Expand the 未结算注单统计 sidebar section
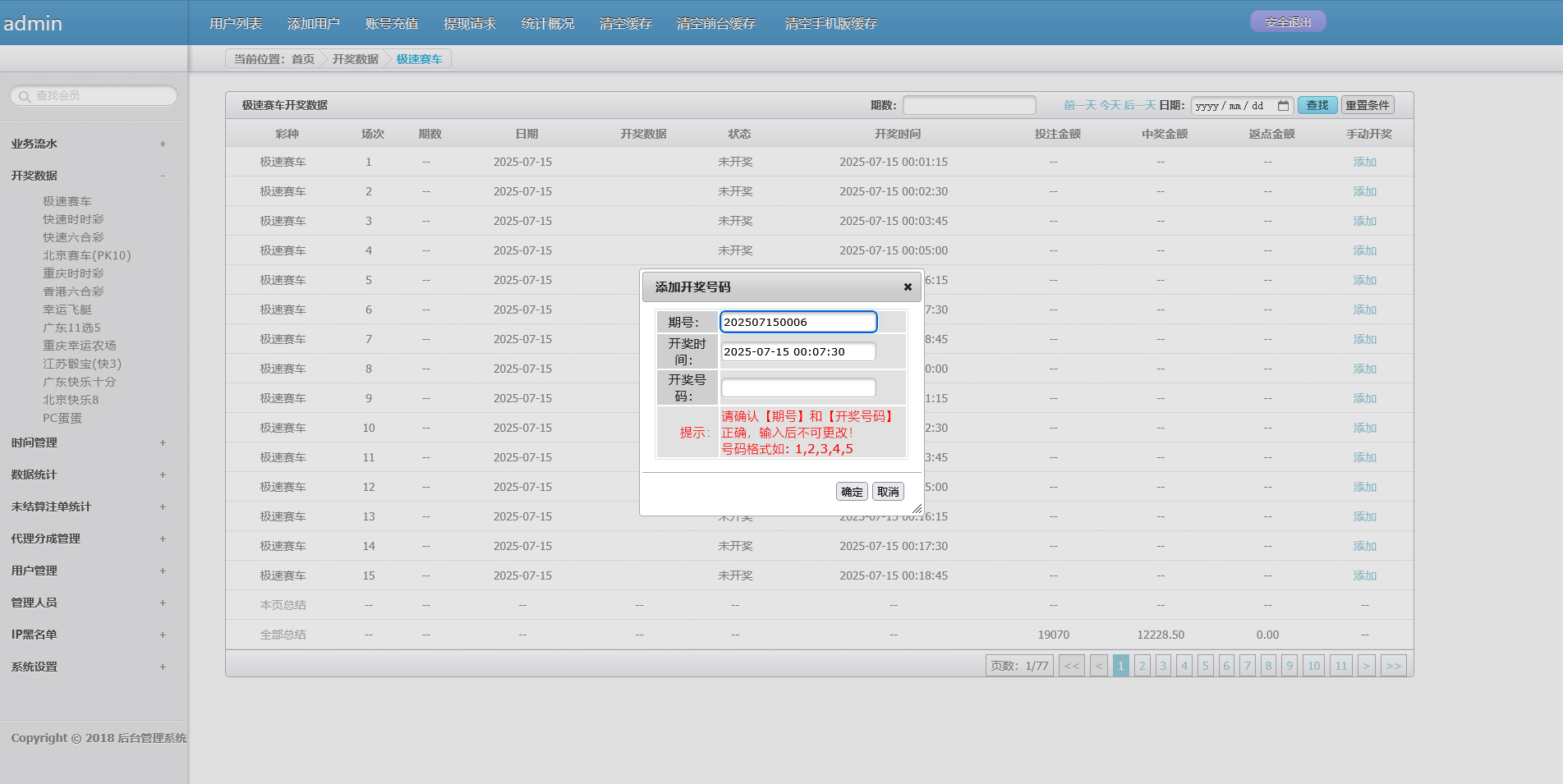 coord(163,507)
